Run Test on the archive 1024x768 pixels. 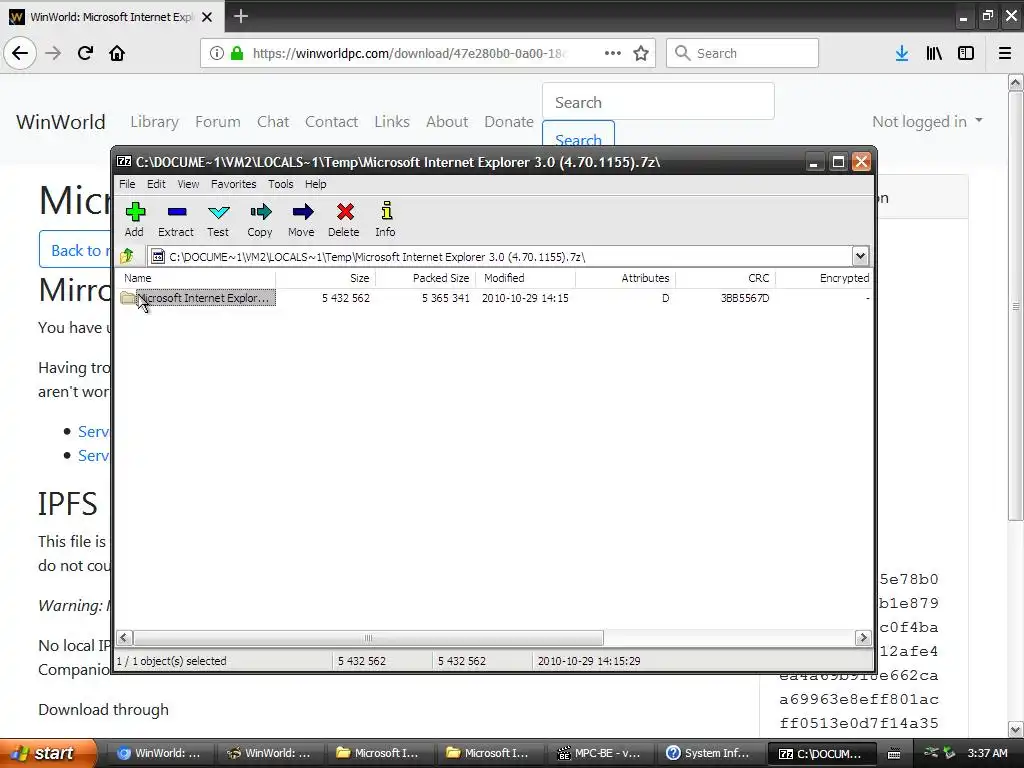pyautogui.click(x=218, y=219)
